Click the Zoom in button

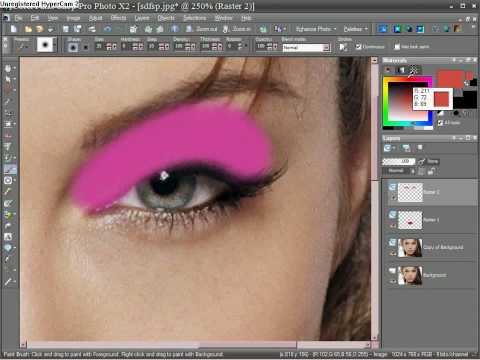[x=236, y=29]
